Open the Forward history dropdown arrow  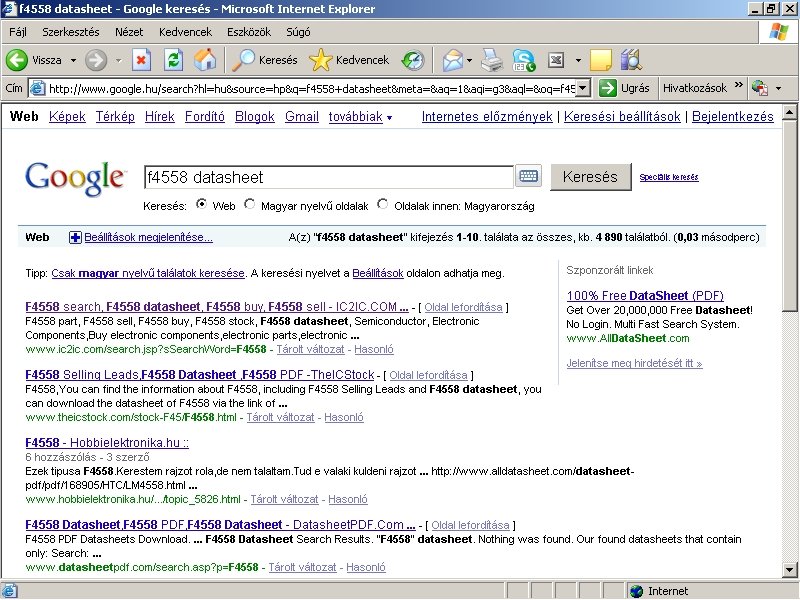click(x=118, y=60)
